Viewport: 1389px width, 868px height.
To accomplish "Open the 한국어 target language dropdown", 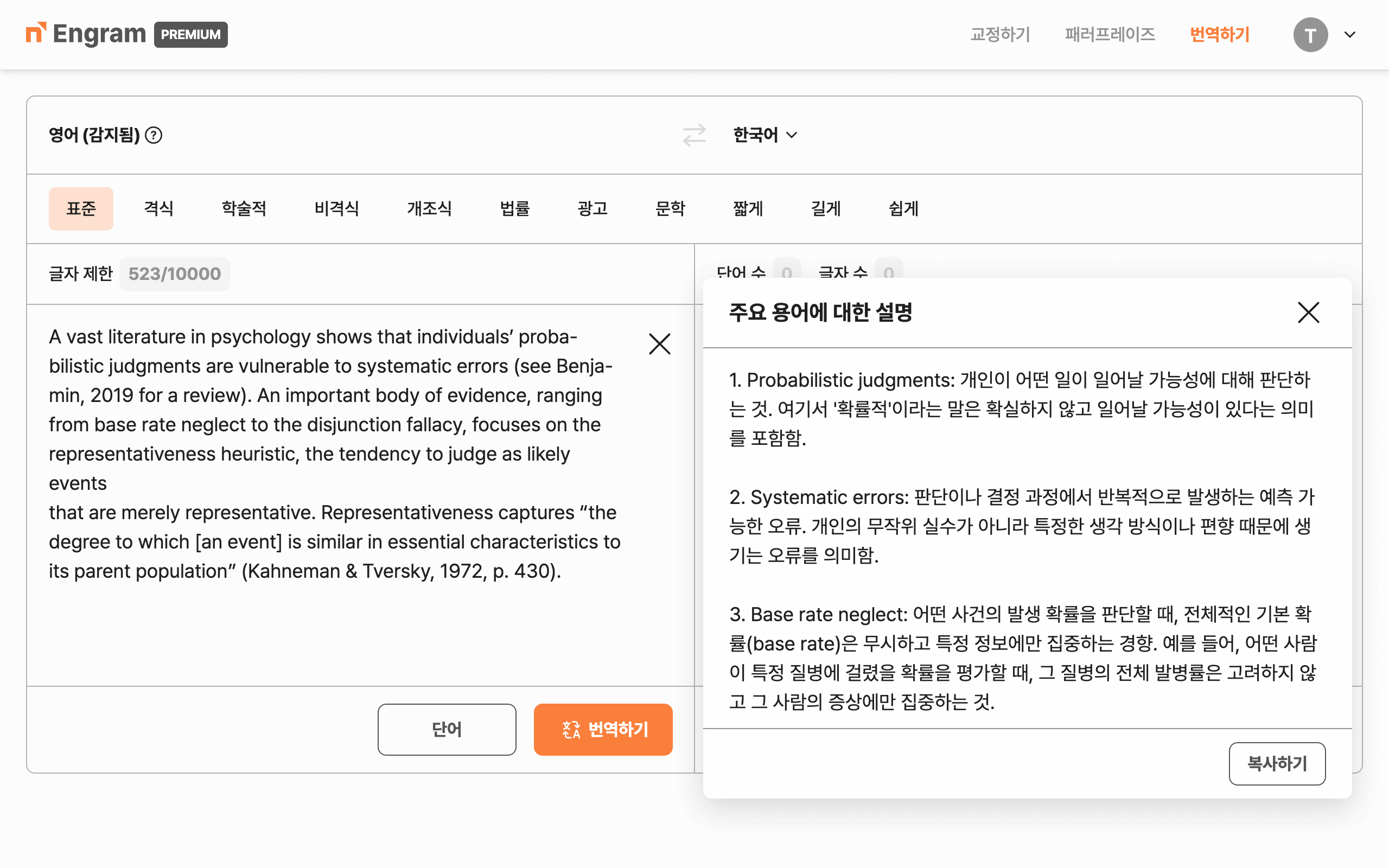I will pos(764,135).
